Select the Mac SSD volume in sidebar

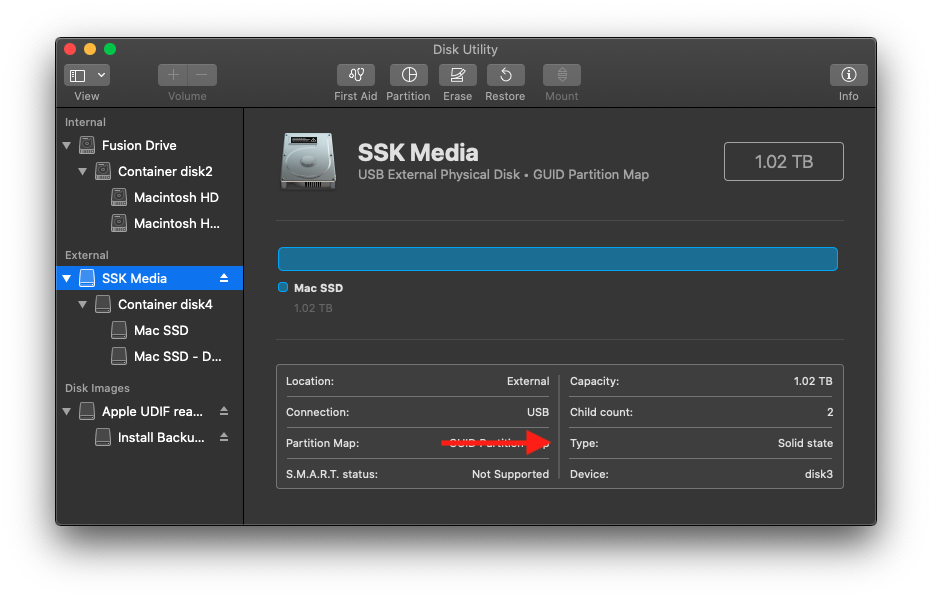pos(149,331)
